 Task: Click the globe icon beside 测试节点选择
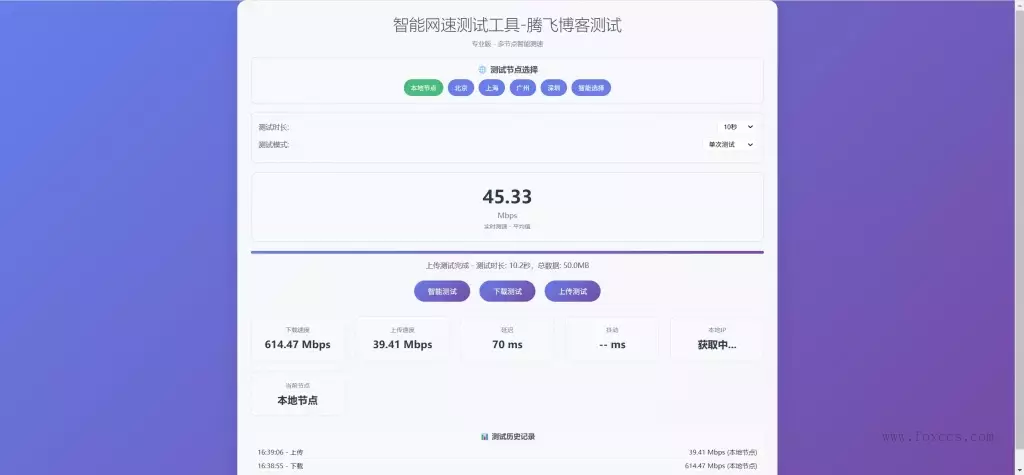[x=483, y=69]
